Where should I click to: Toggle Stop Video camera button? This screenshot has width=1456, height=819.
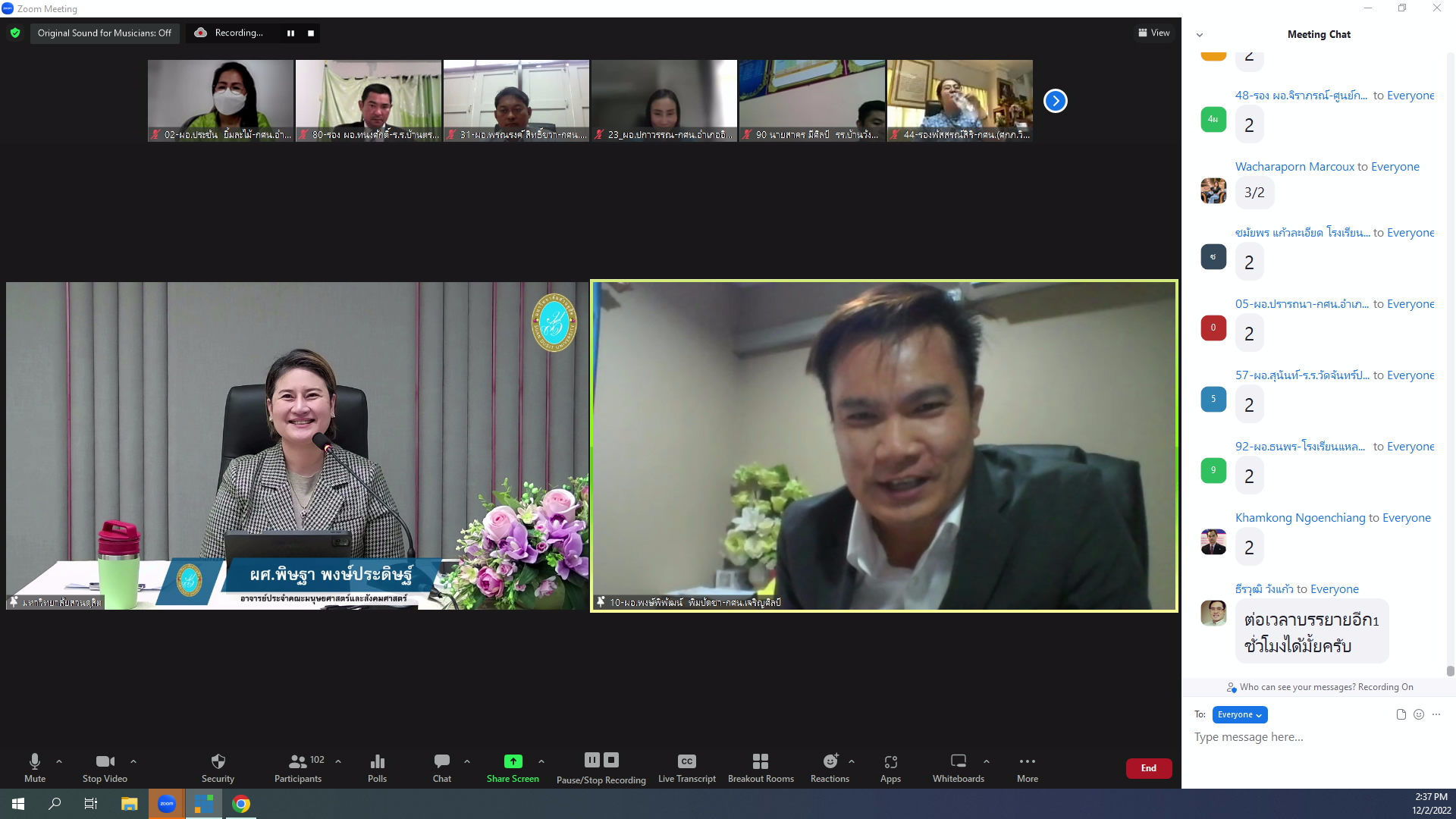[x=105, y=761]
